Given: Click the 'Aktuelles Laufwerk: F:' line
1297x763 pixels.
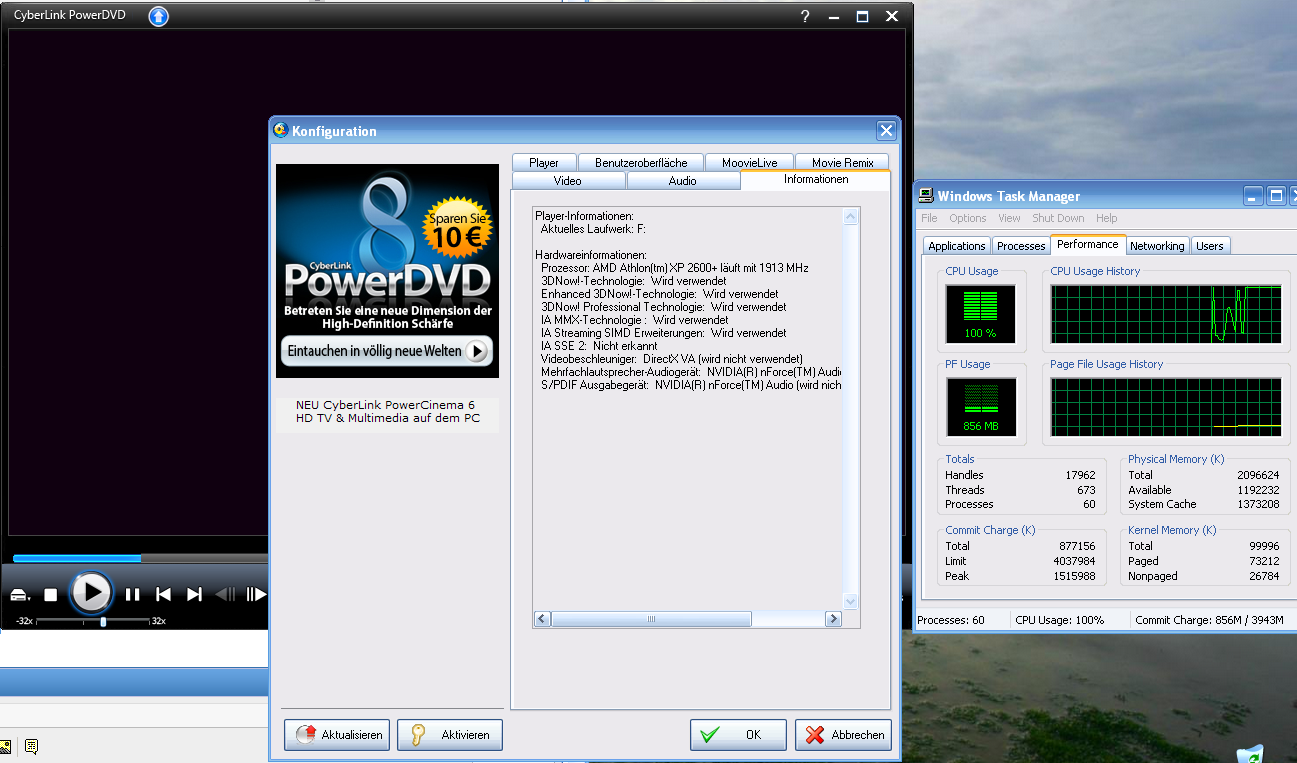Looking at the screenshot, I should [x=593, y=229].
